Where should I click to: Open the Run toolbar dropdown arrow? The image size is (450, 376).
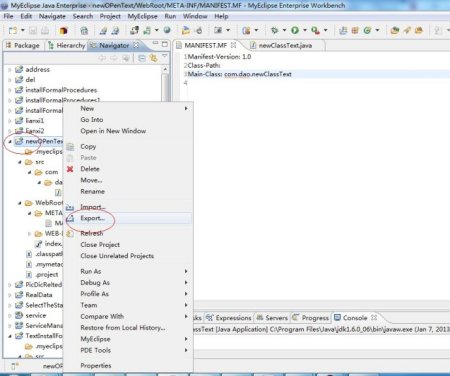coord(305,30)
